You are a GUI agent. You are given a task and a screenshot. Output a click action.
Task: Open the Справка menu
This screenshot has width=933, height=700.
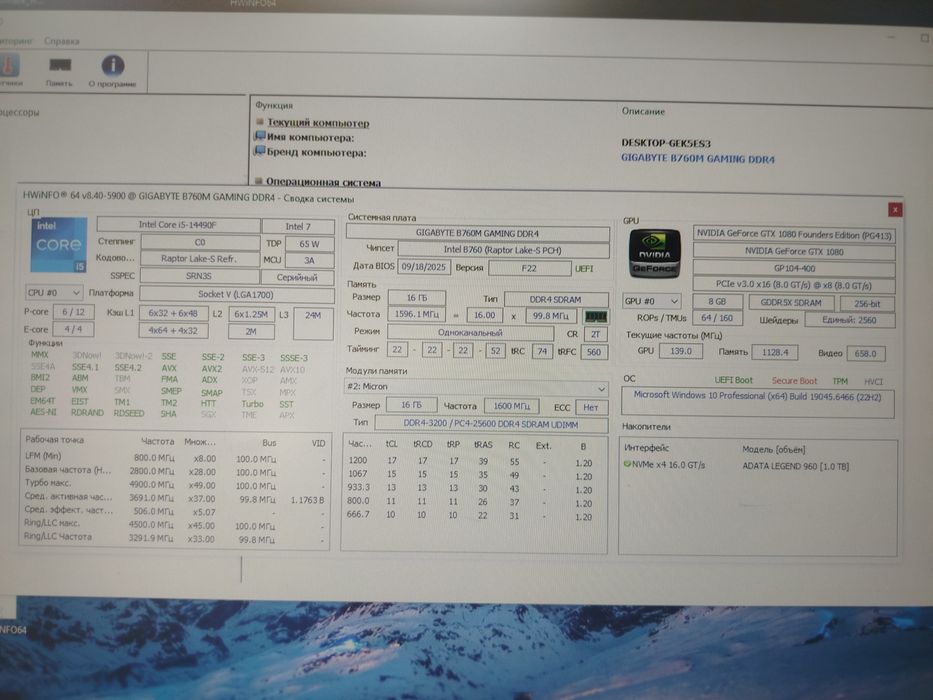(61, 41)
